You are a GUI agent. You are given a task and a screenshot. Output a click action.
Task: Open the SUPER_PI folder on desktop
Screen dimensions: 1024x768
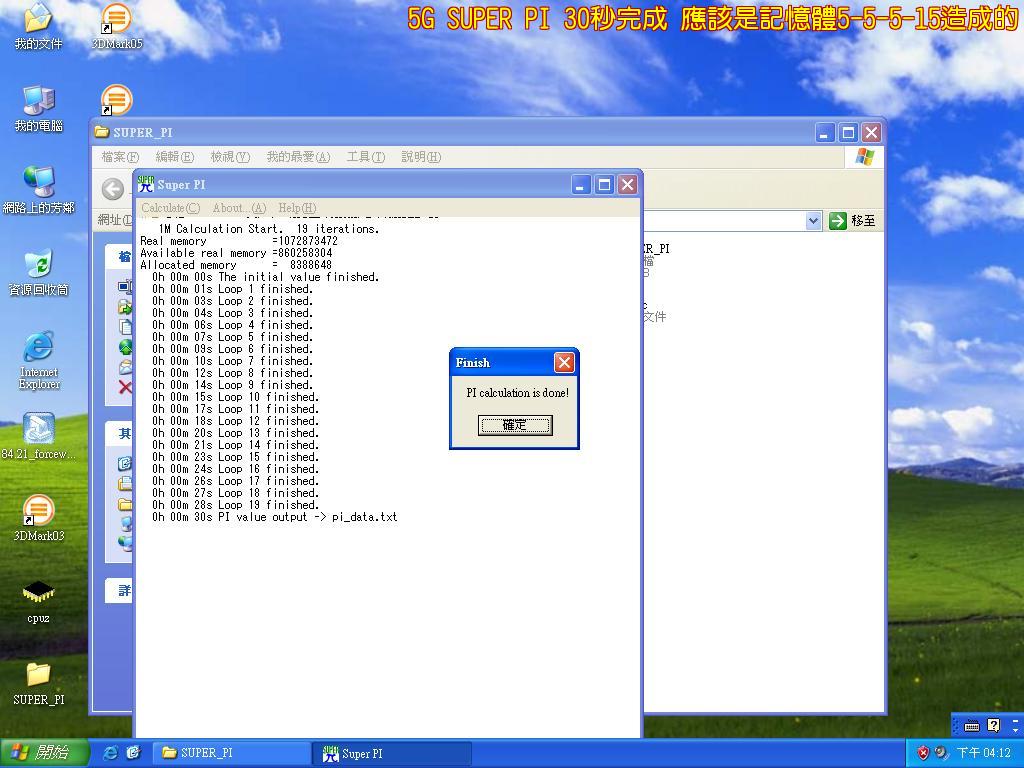tap(39, 683)
